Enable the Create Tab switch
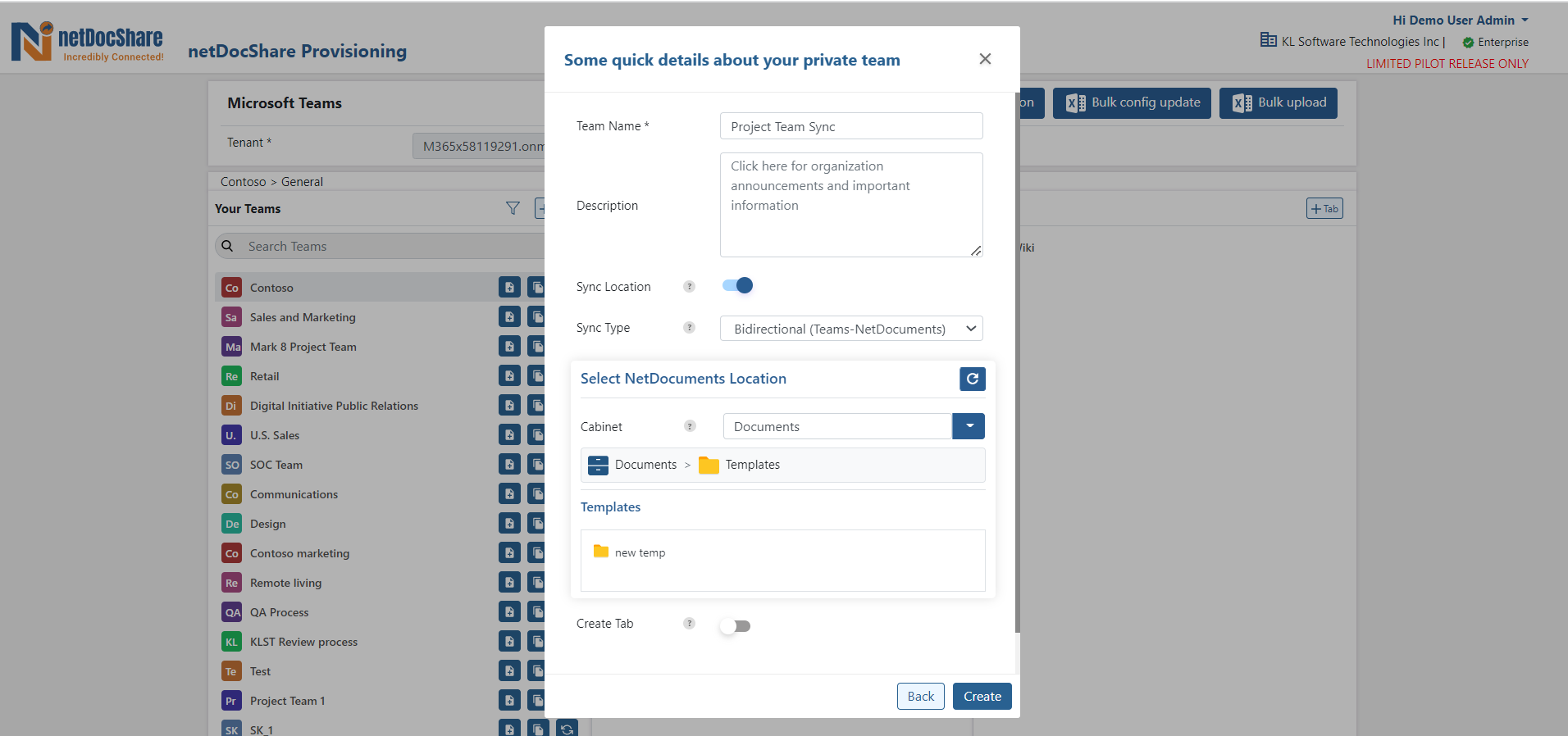This screenshot has width=1568, height=736. (736, 625)
